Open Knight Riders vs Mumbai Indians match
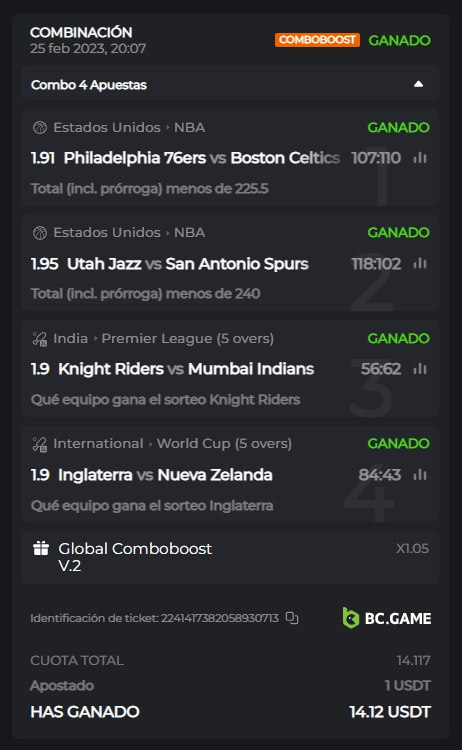 click(186, 369)
